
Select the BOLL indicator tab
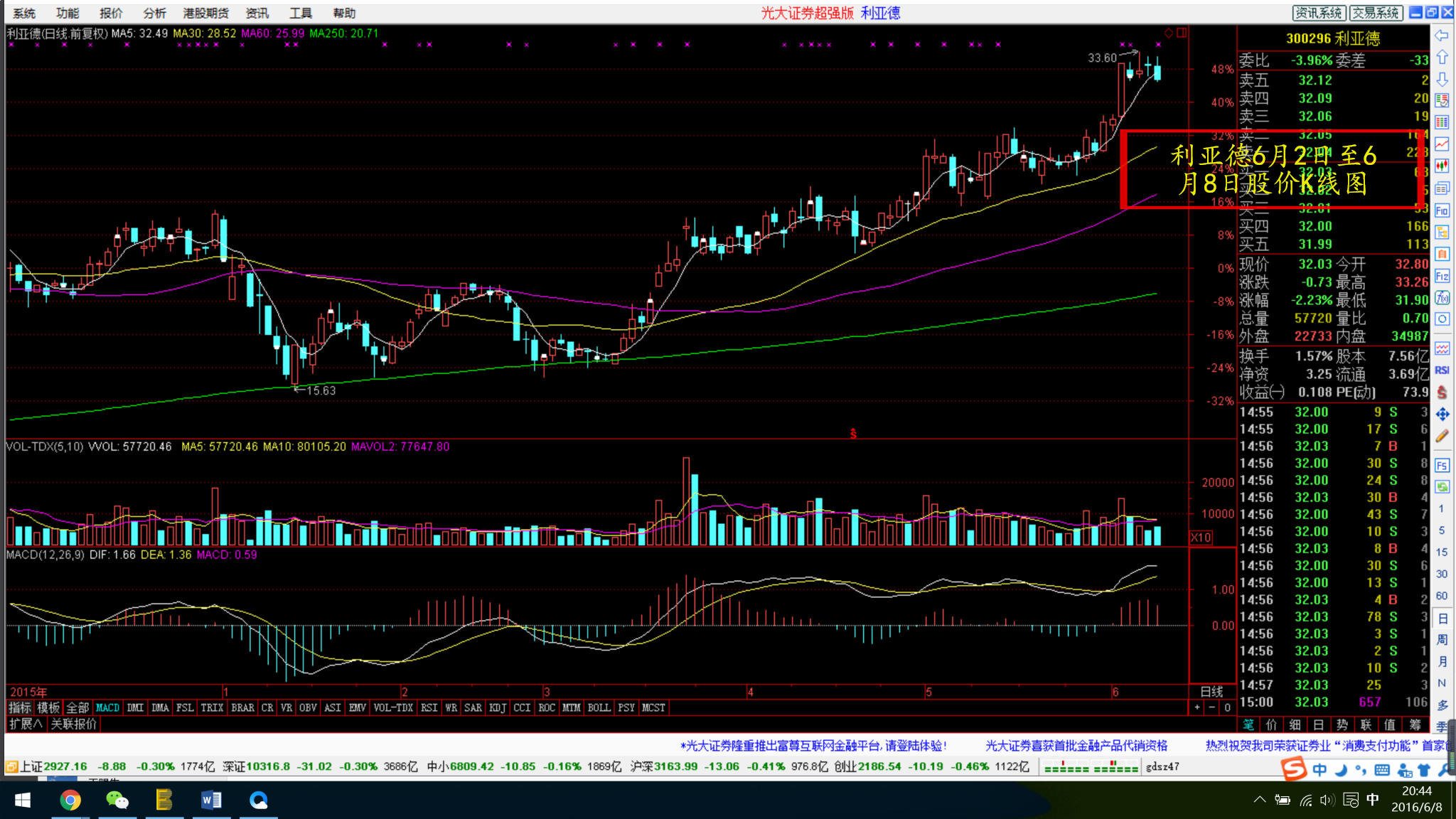point(599,707)
